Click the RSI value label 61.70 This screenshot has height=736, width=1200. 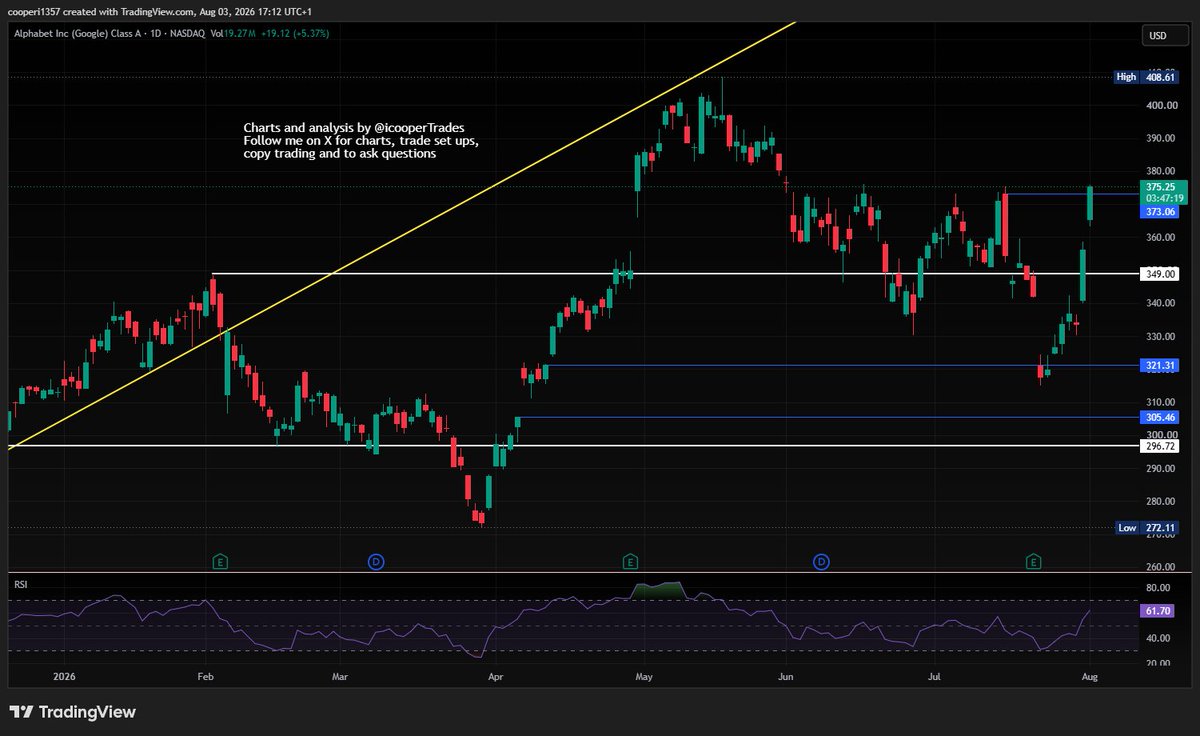tap(1159, 609)
